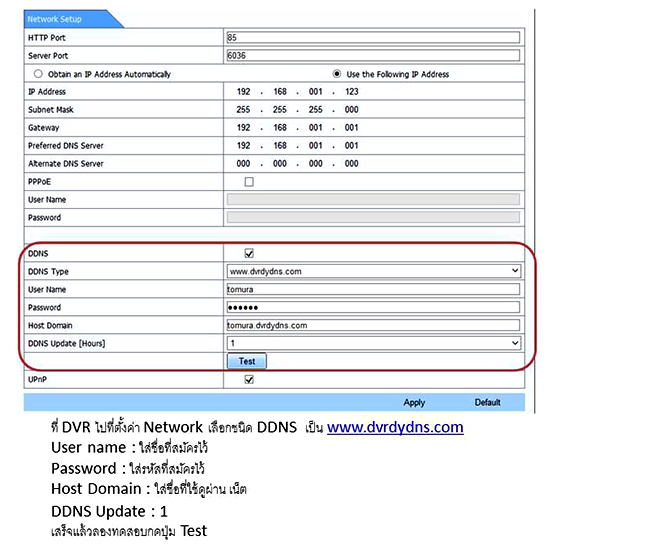655x544 pixels.
Task: Open the DDNS Type dropdown
Action: coord(373,271)
